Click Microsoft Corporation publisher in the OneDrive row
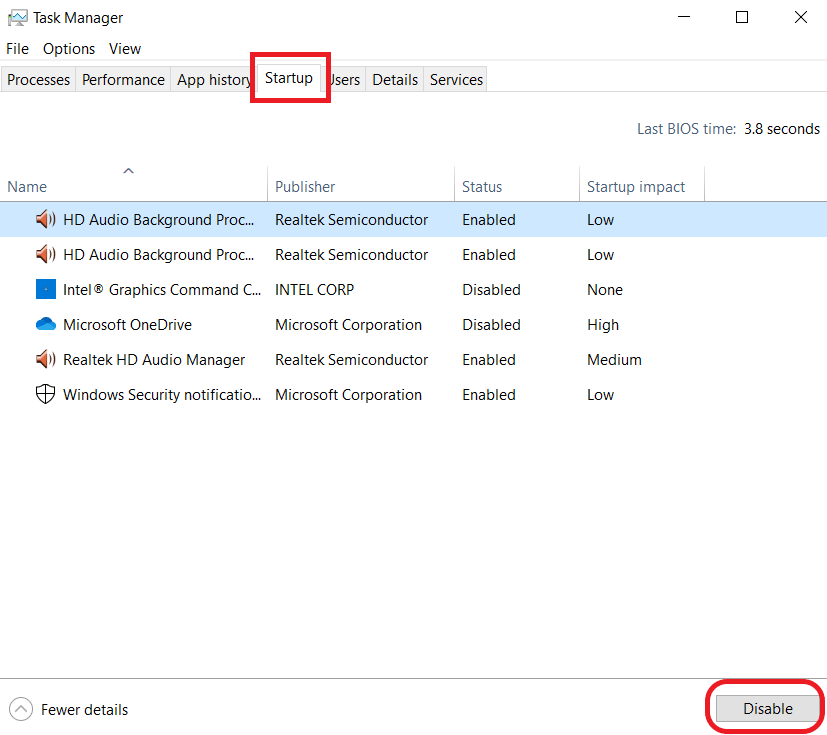The height and width of the screenshot is (735, 827). point(348,324)
